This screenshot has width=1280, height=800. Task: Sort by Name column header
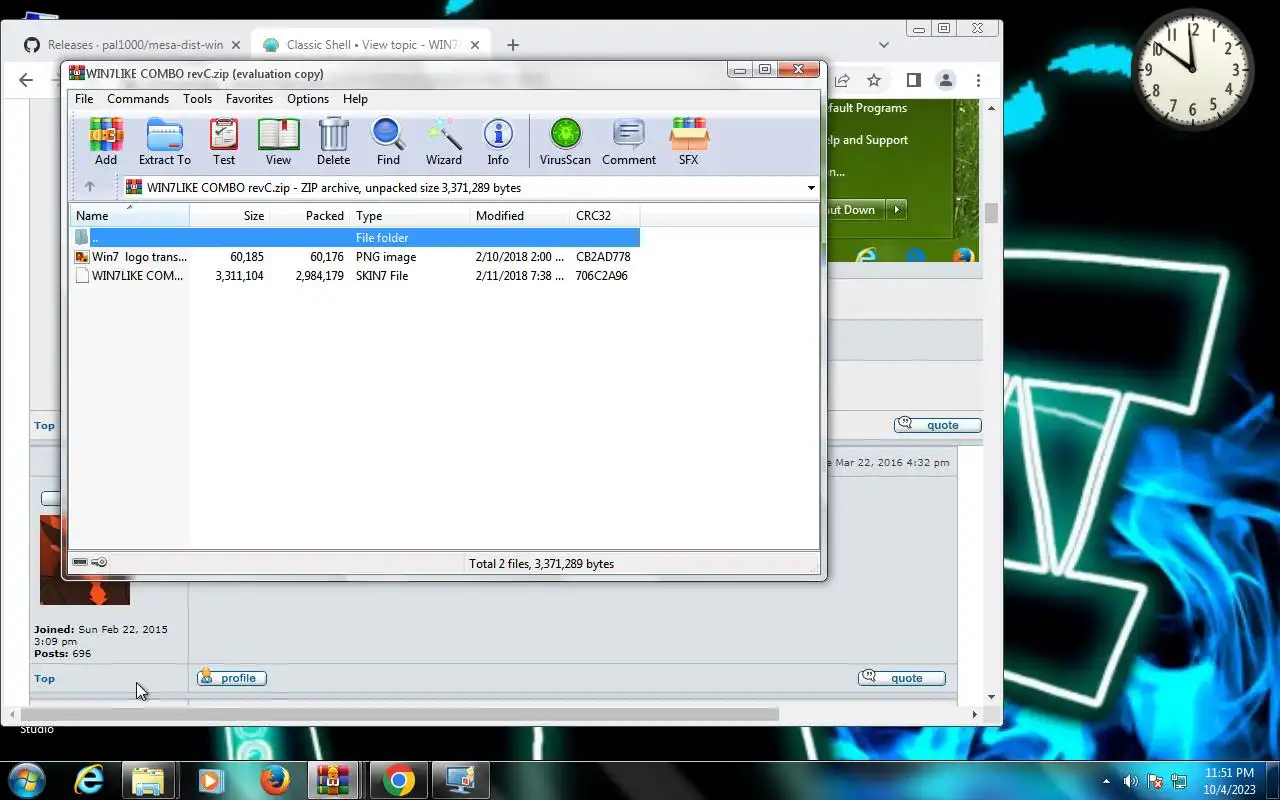[129, 215]
